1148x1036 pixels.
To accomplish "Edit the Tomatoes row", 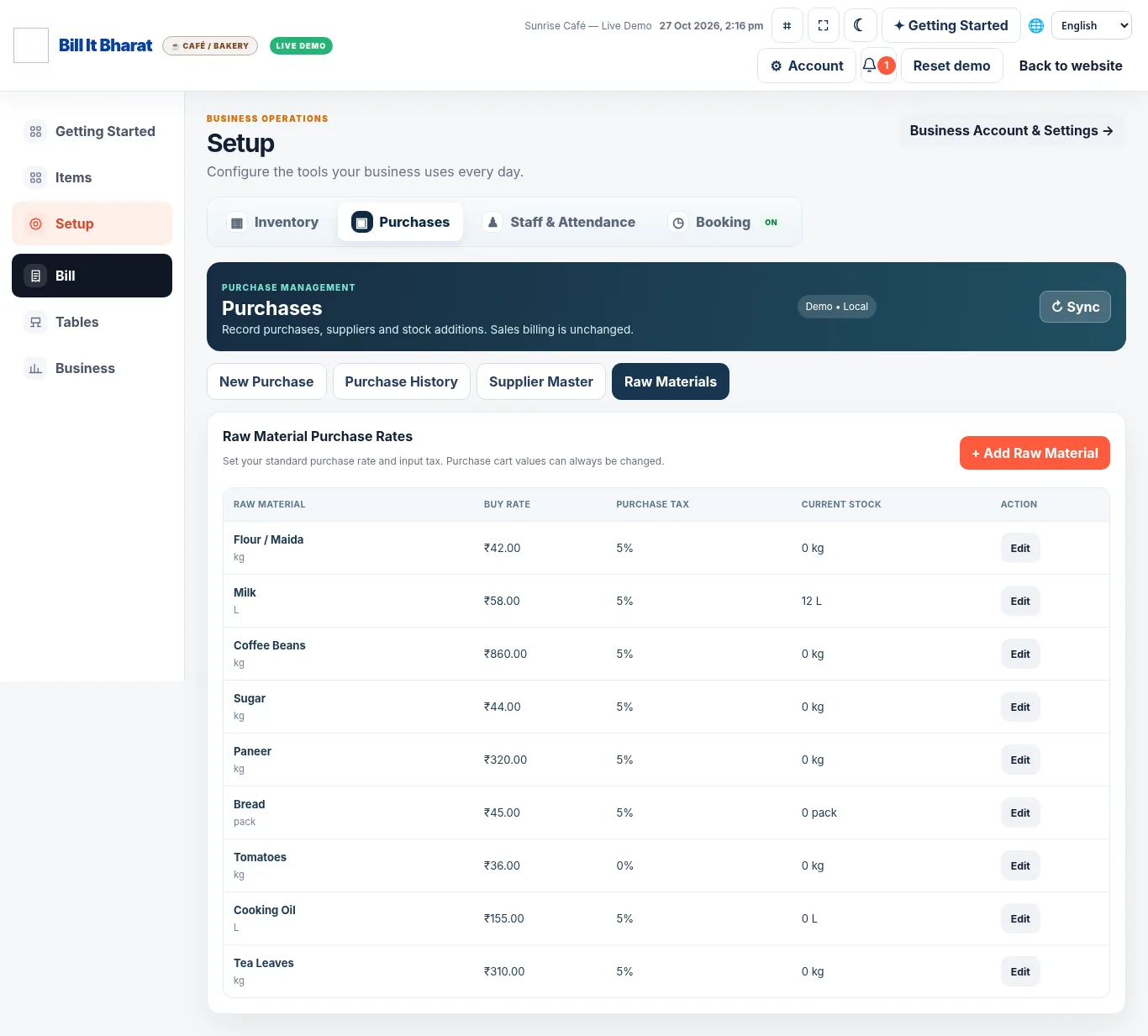I will click(1020, 865).
